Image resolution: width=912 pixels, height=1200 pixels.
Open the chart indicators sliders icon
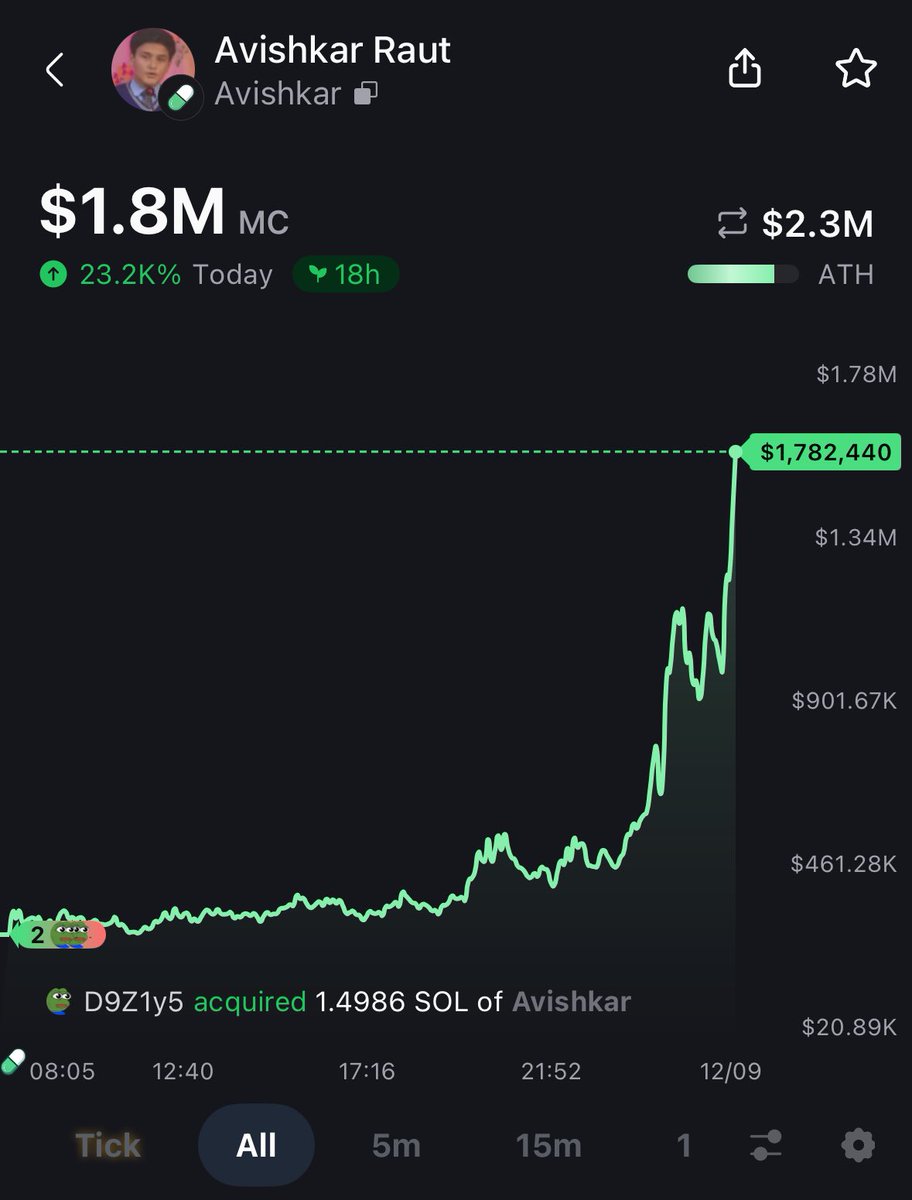click(x=766, y=1145)
